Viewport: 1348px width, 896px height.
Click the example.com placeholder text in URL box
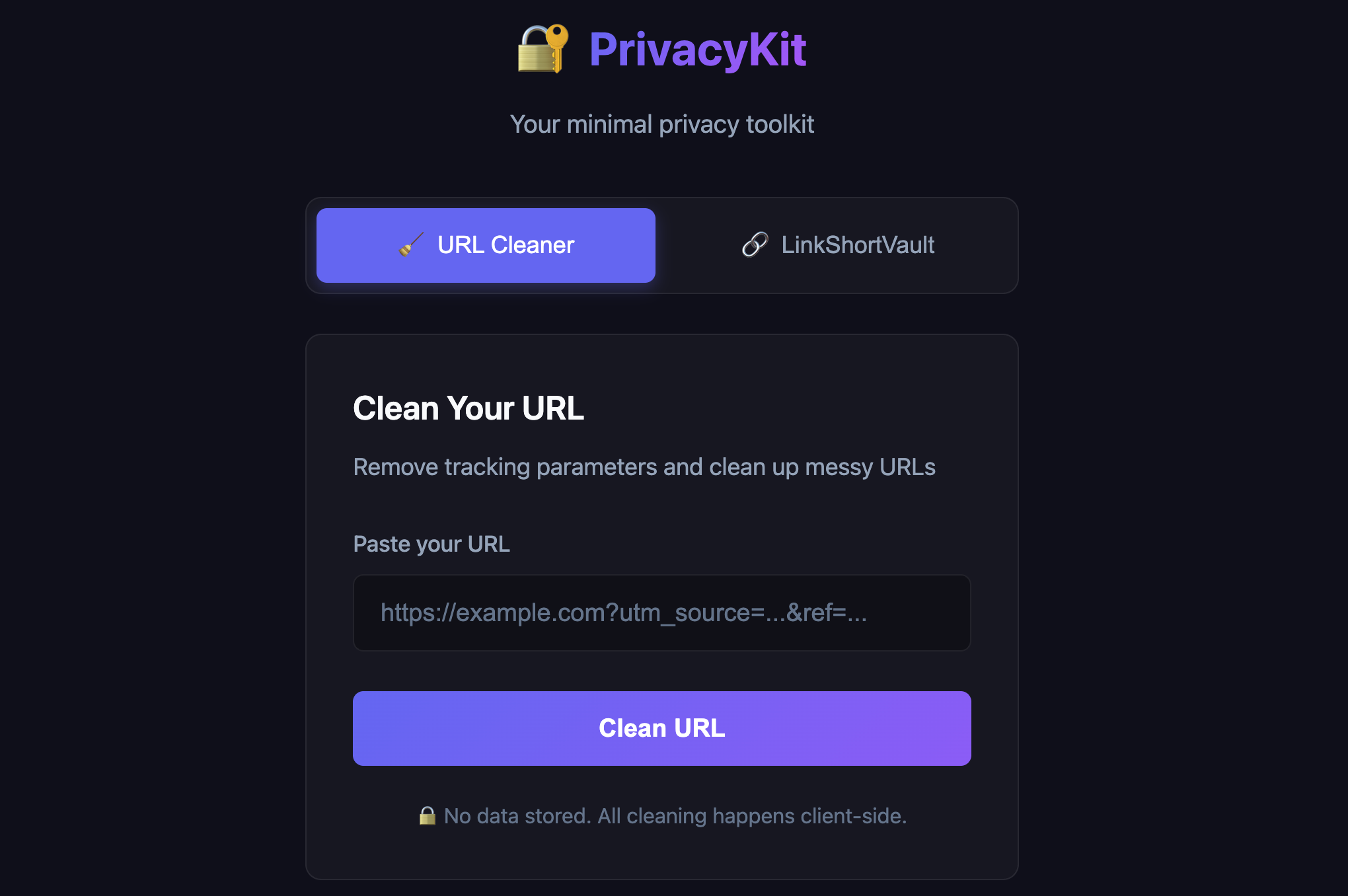click(623, 613)
